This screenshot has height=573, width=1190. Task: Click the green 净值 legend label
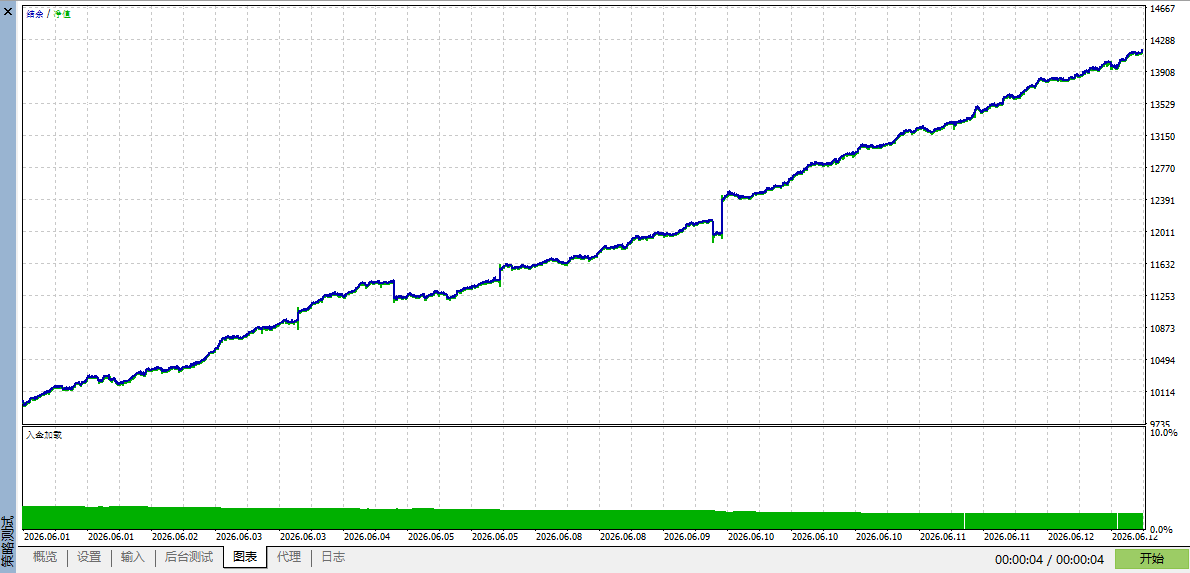62,14
